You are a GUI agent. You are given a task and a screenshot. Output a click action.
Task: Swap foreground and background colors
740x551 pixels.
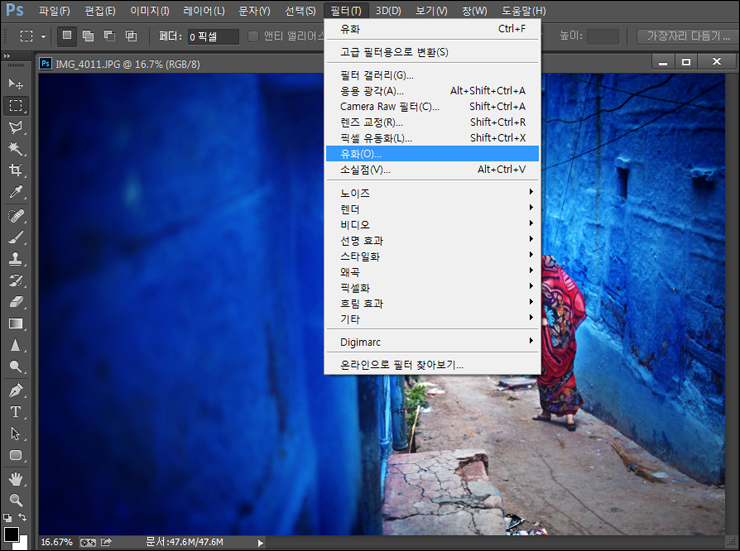click(22, 518)
